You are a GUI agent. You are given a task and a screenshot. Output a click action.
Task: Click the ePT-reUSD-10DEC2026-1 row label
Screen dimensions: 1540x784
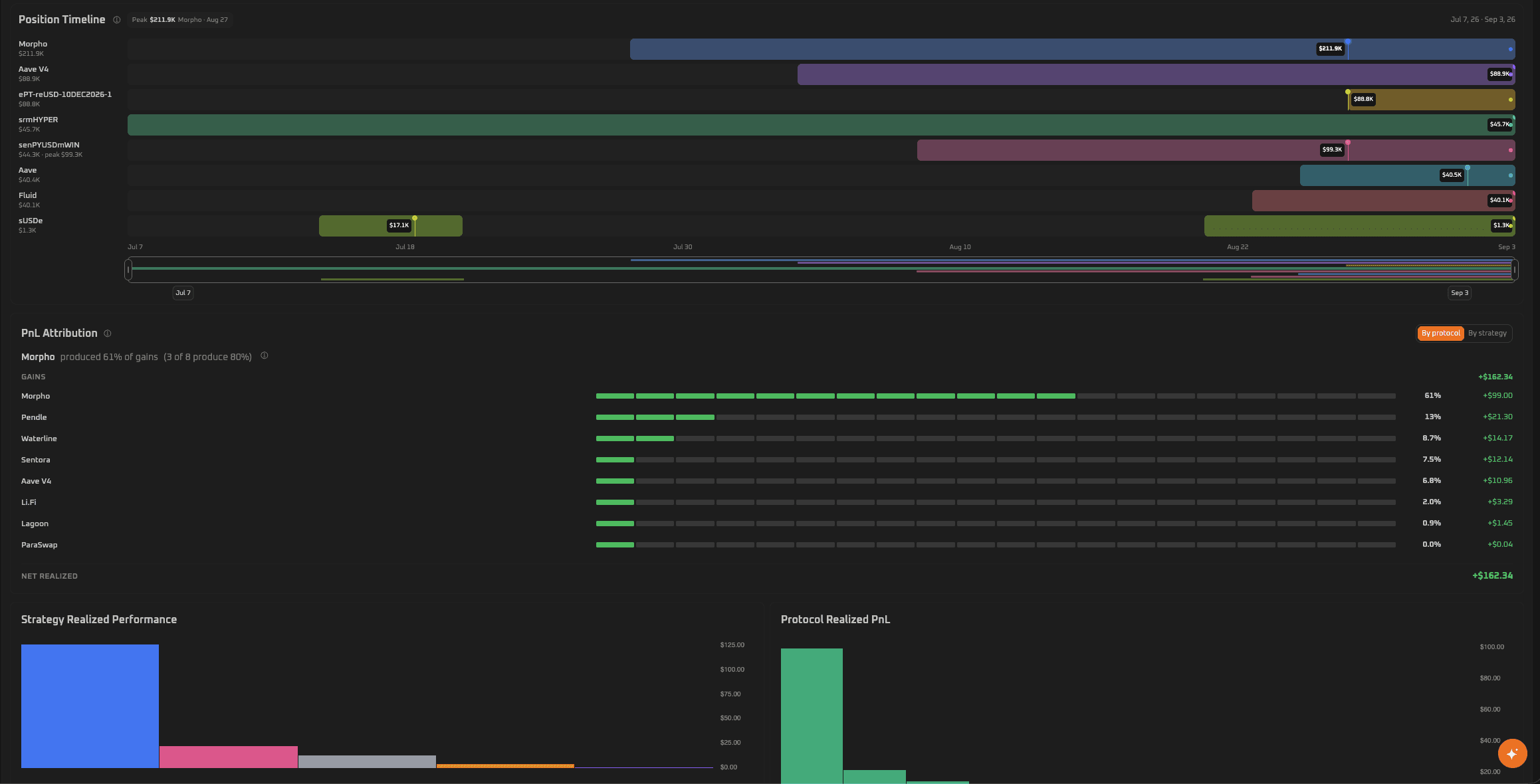(x=65, y=94)
